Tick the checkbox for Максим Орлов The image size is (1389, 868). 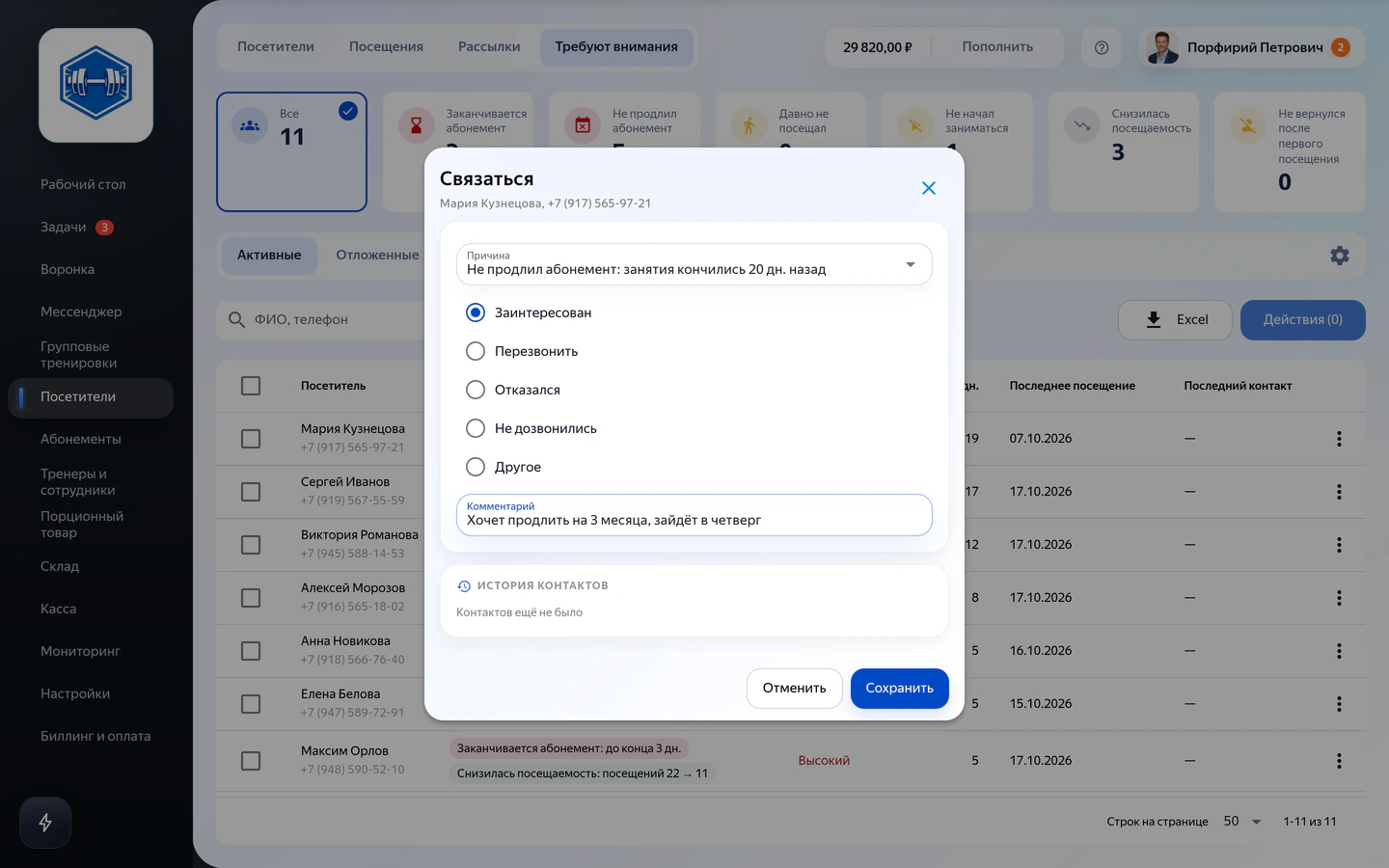tap(251, 761)
